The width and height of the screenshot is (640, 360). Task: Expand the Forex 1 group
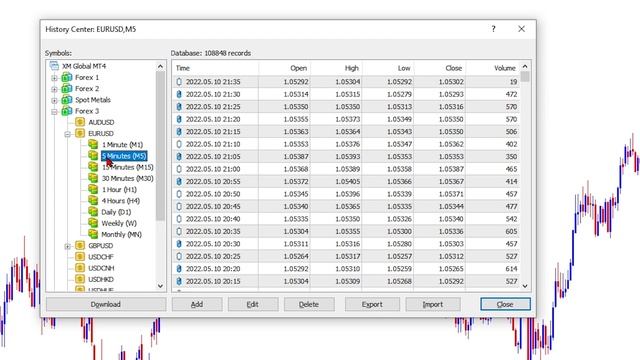click(54, 78)
